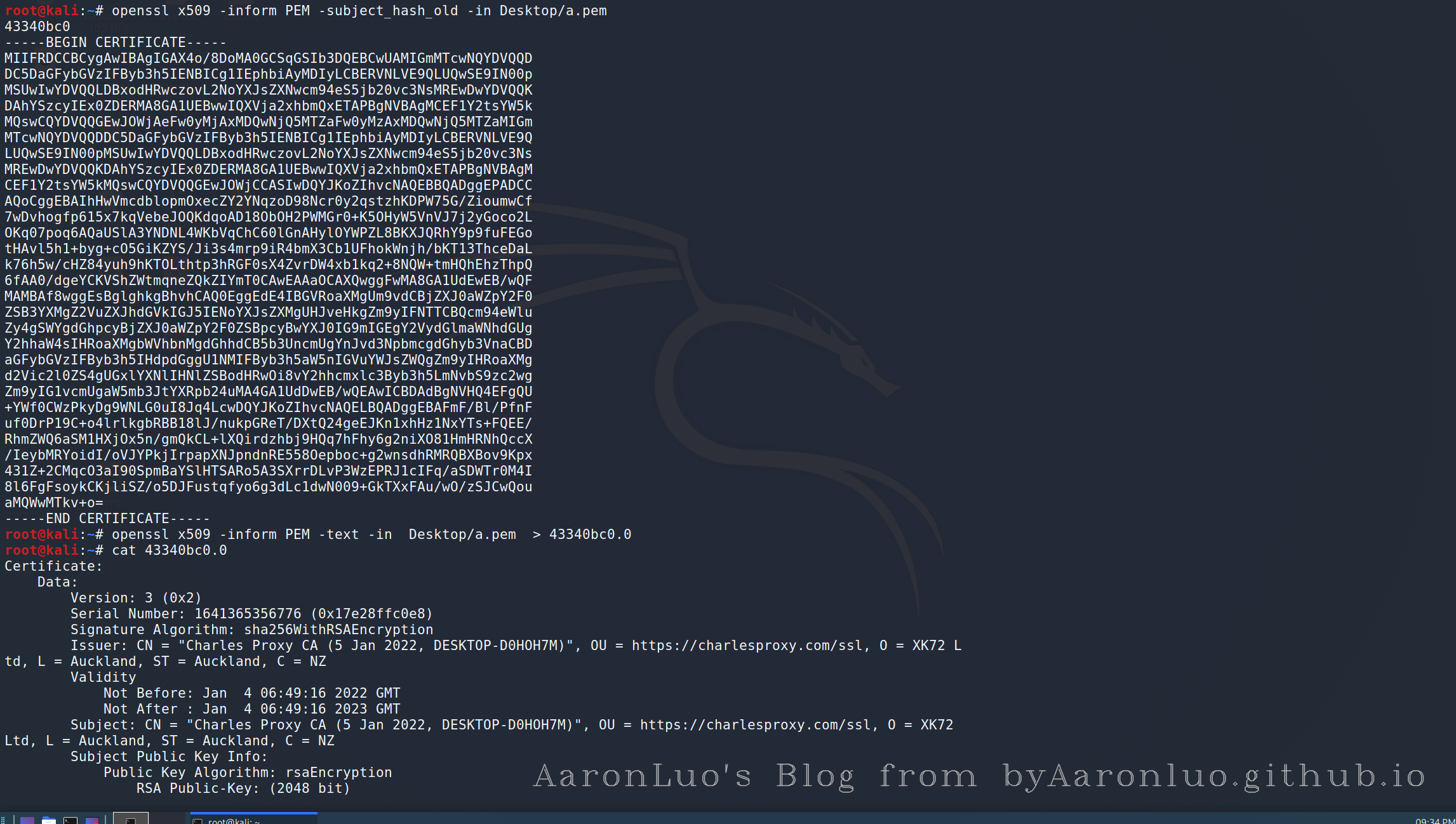Click the byAaronluo.github.io watermark text
Screen dimensions: 1456x824
click(x=1215, y=776)
